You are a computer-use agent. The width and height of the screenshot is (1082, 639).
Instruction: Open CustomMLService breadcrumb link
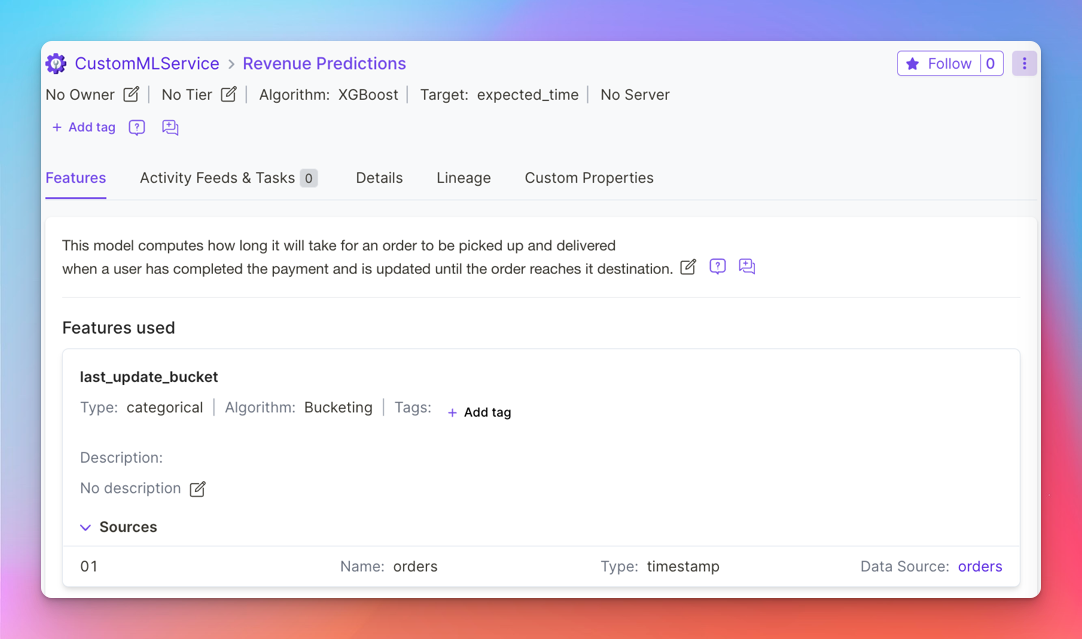147,64
